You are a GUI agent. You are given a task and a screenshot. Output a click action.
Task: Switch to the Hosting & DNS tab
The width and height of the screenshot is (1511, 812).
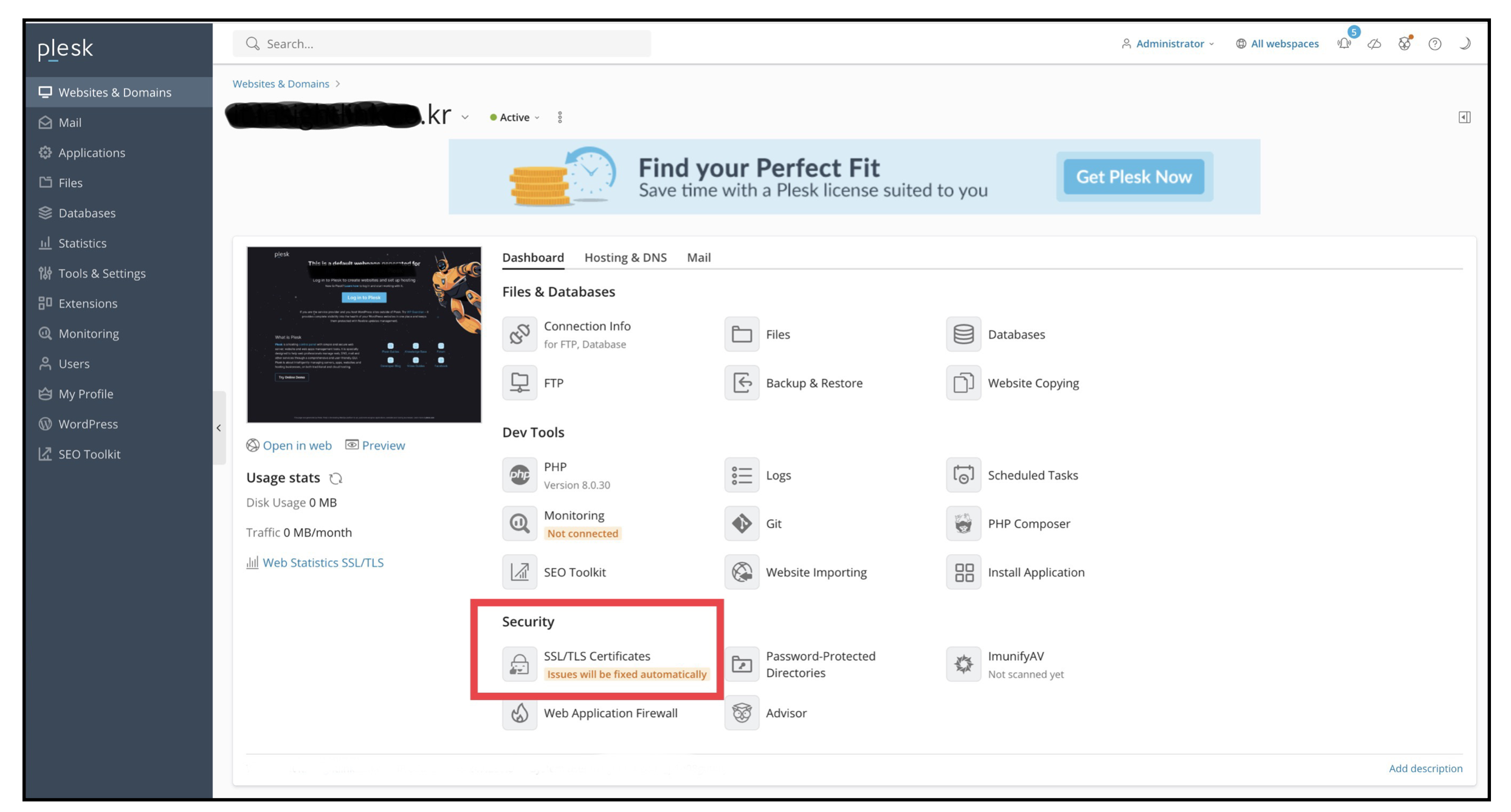pyautogui.click(x=625, y=258)
